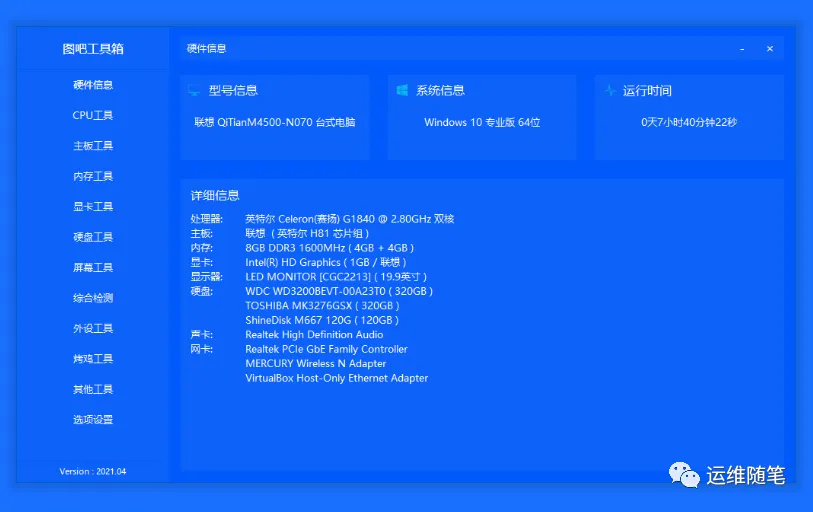Image resolution: width=813 pixels, height=512 pixels.
Task: Click the 硬盘: label
Action: (202, 292)
